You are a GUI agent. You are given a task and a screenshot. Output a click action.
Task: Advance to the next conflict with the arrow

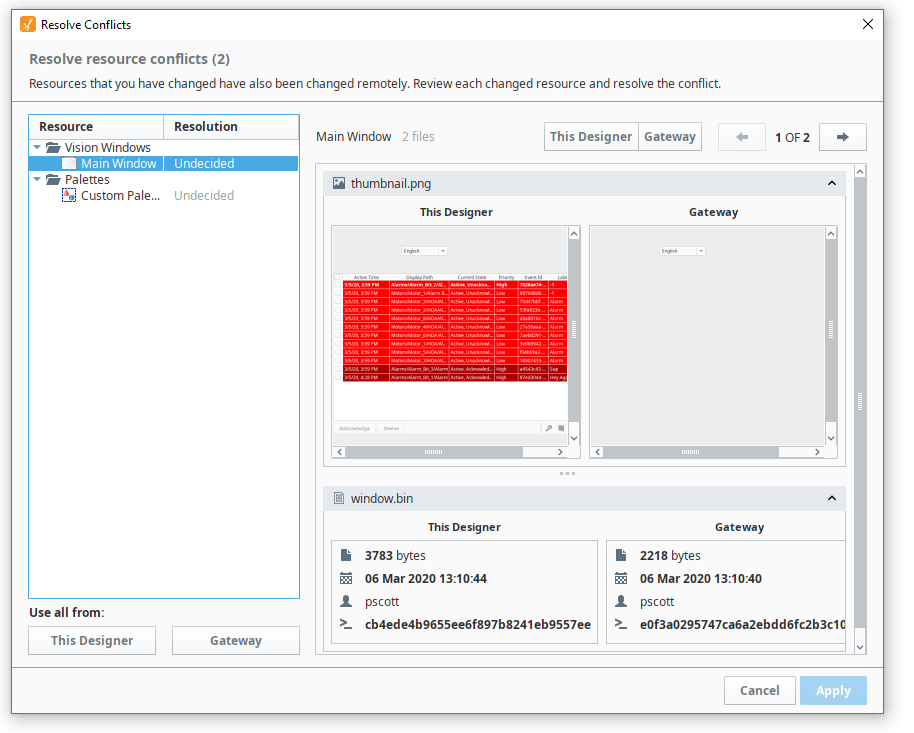click(x=843, y=137)
